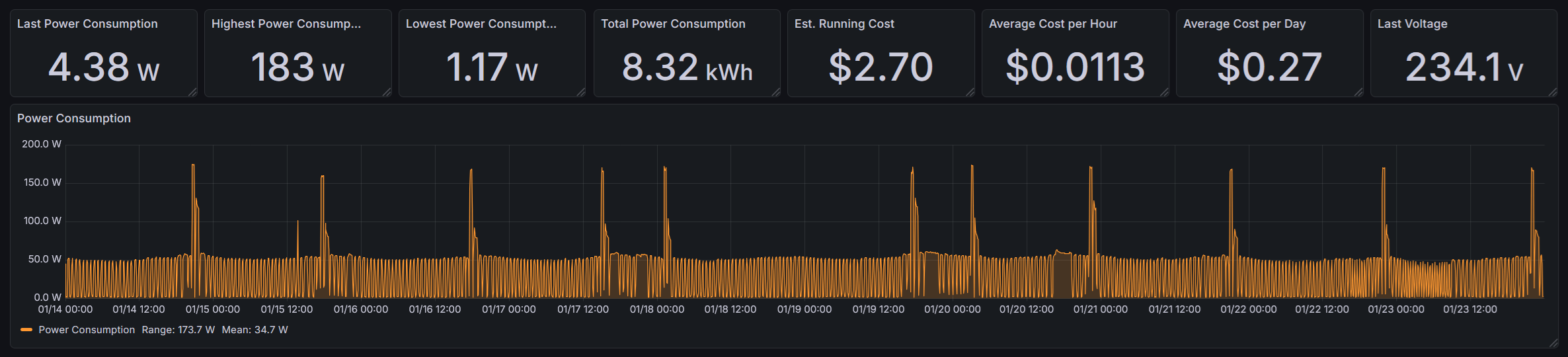Click resize handle of Average Cost per Hour panel
This screenshot has width=1568, height=357.
(x=1165, y=93)
